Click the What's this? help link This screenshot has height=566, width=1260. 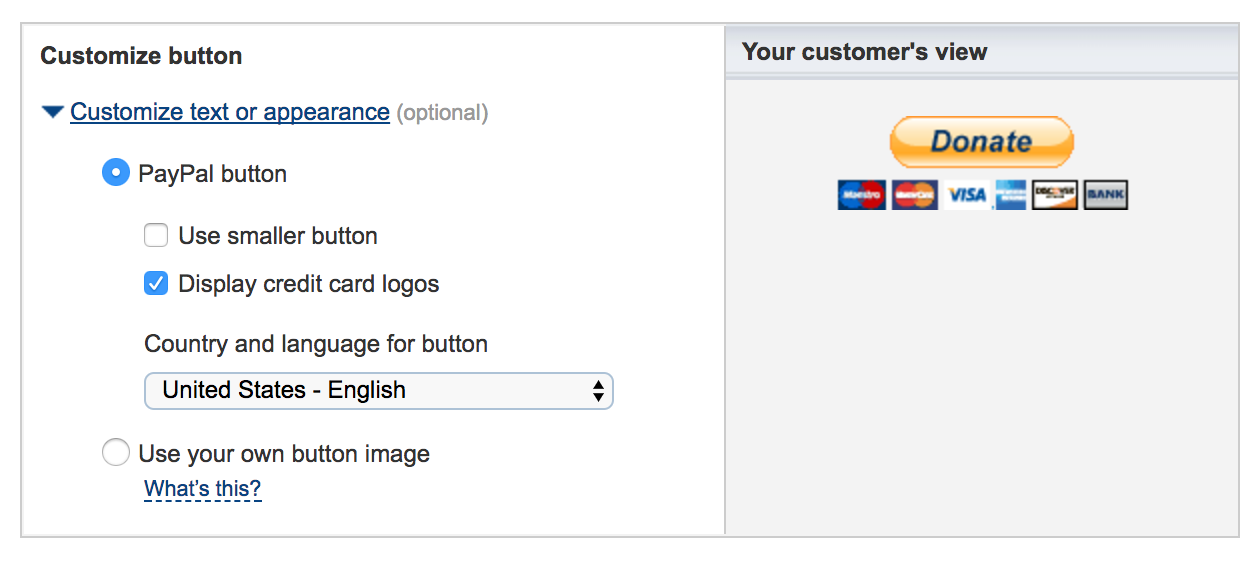click(x=202, y=489)
